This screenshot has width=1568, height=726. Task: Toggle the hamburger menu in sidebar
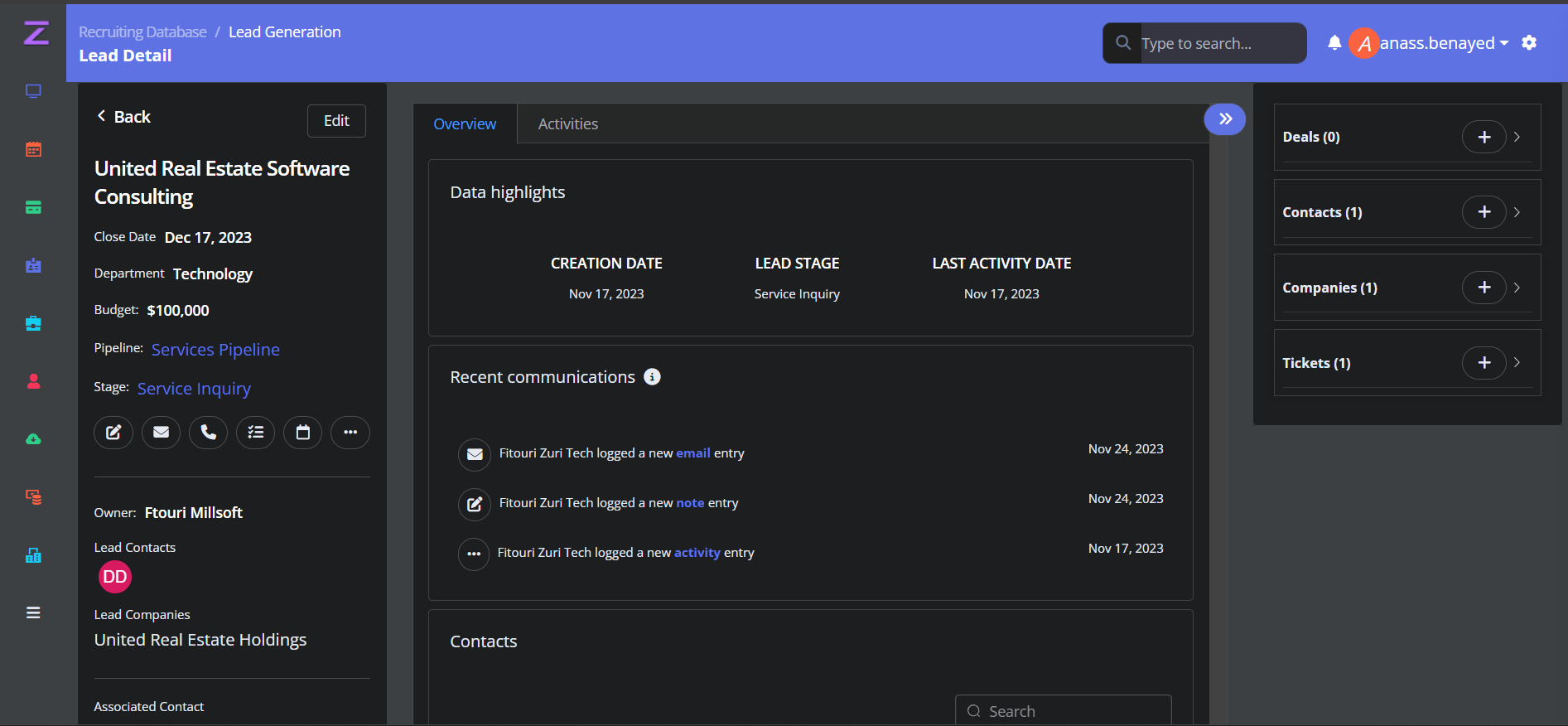pos(33,613)
